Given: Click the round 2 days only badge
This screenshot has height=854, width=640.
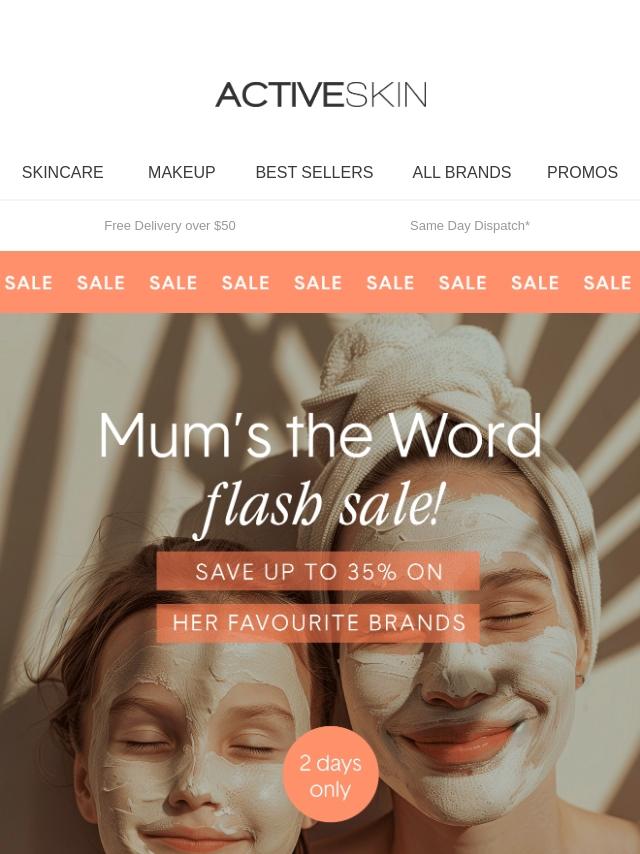Looking at the screenshot, I should pyautogui.click(x=331, y=774).
